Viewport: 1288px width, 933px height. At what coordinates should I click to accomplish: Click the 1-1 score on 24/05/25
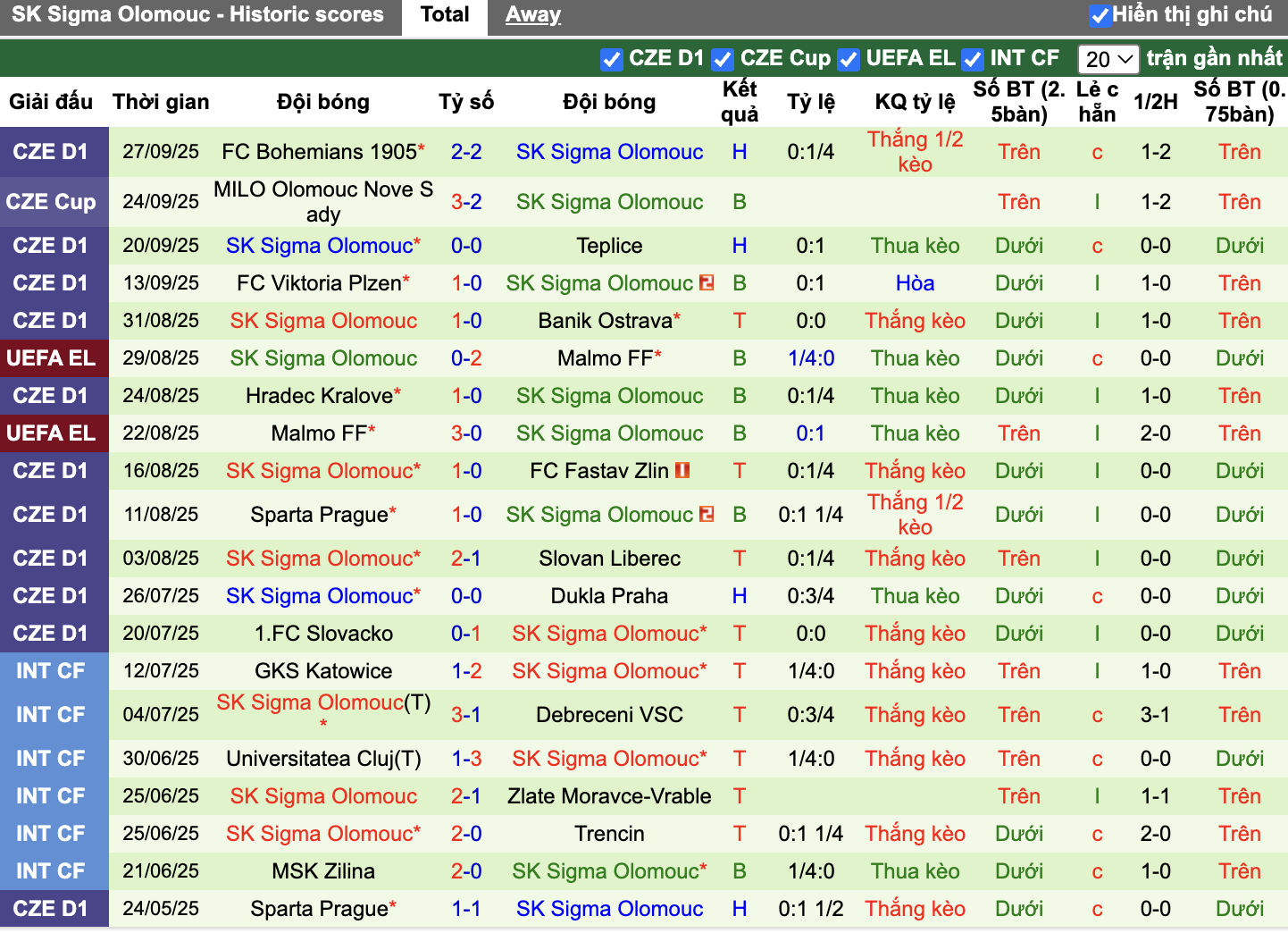(466, 909)
